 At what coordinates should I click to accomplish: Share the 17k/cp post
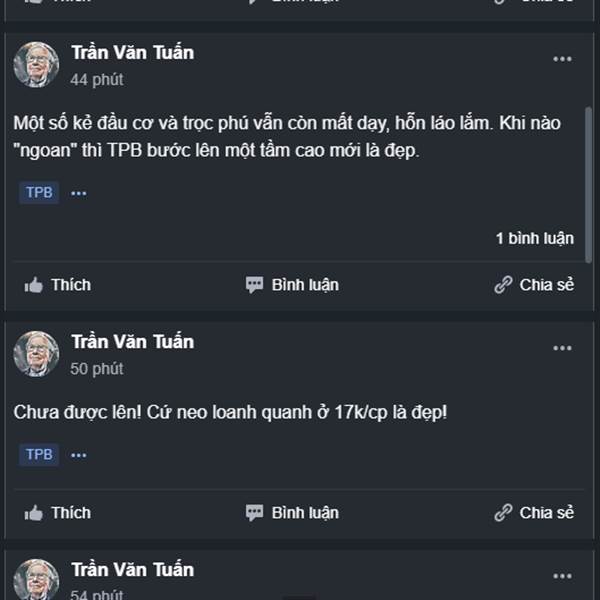534,513
